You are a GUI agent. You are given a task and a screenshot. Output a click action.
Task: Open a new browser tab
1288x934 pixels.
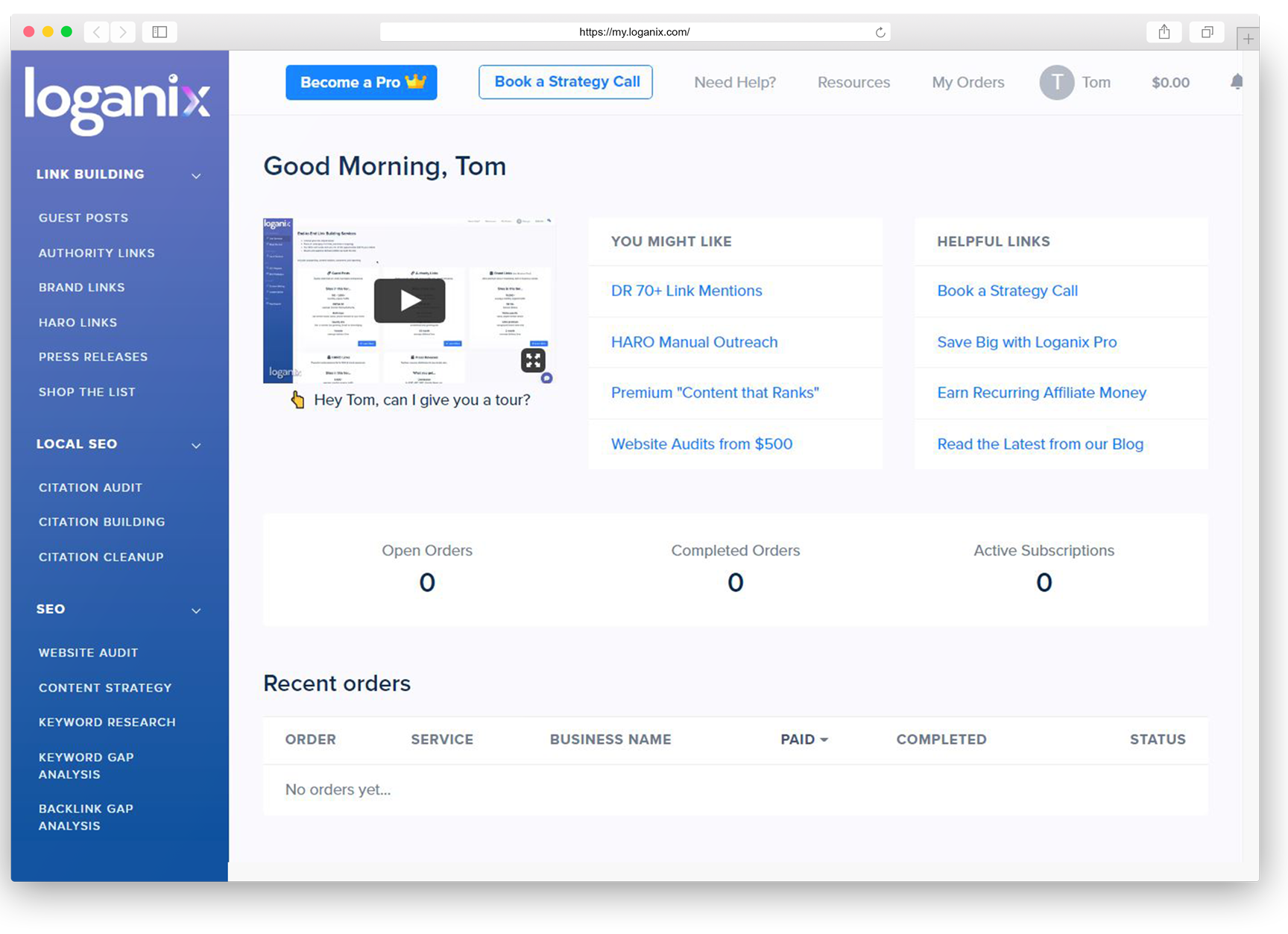coord(1248,39)
